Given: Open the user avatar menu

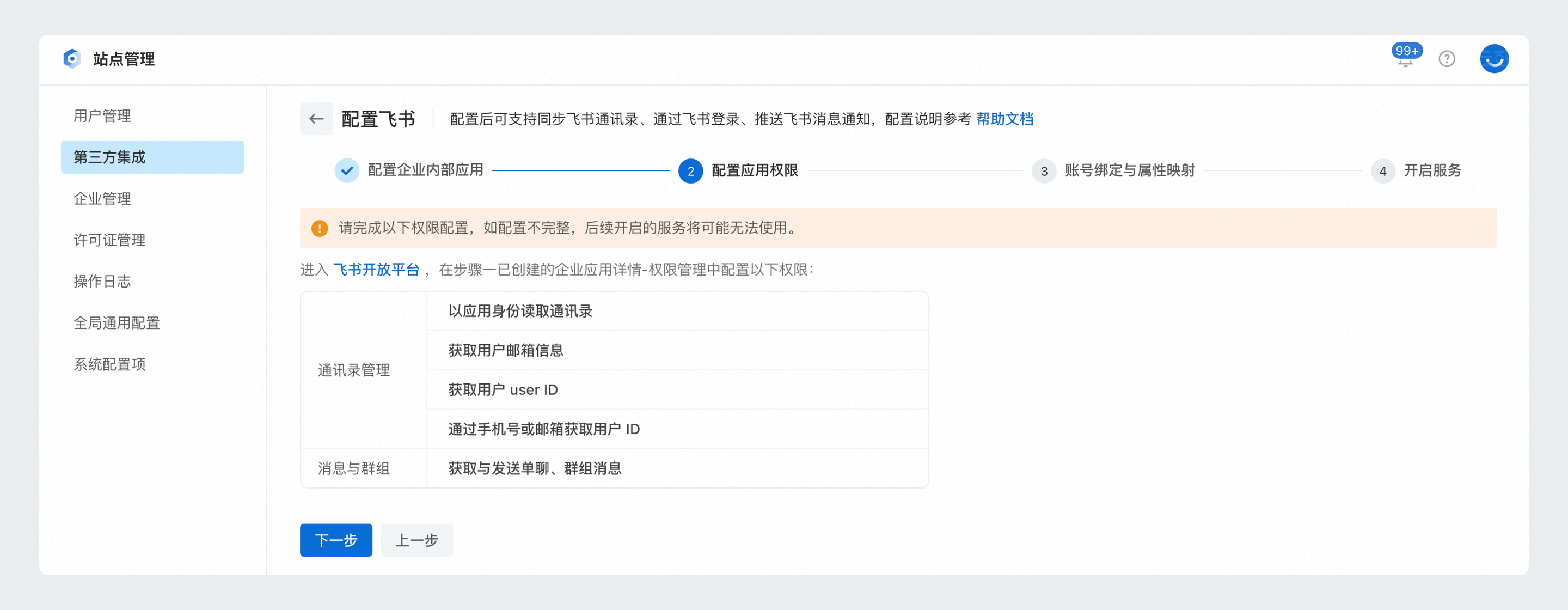Looking at the screenshot, I should click(x=1494, y=58).
